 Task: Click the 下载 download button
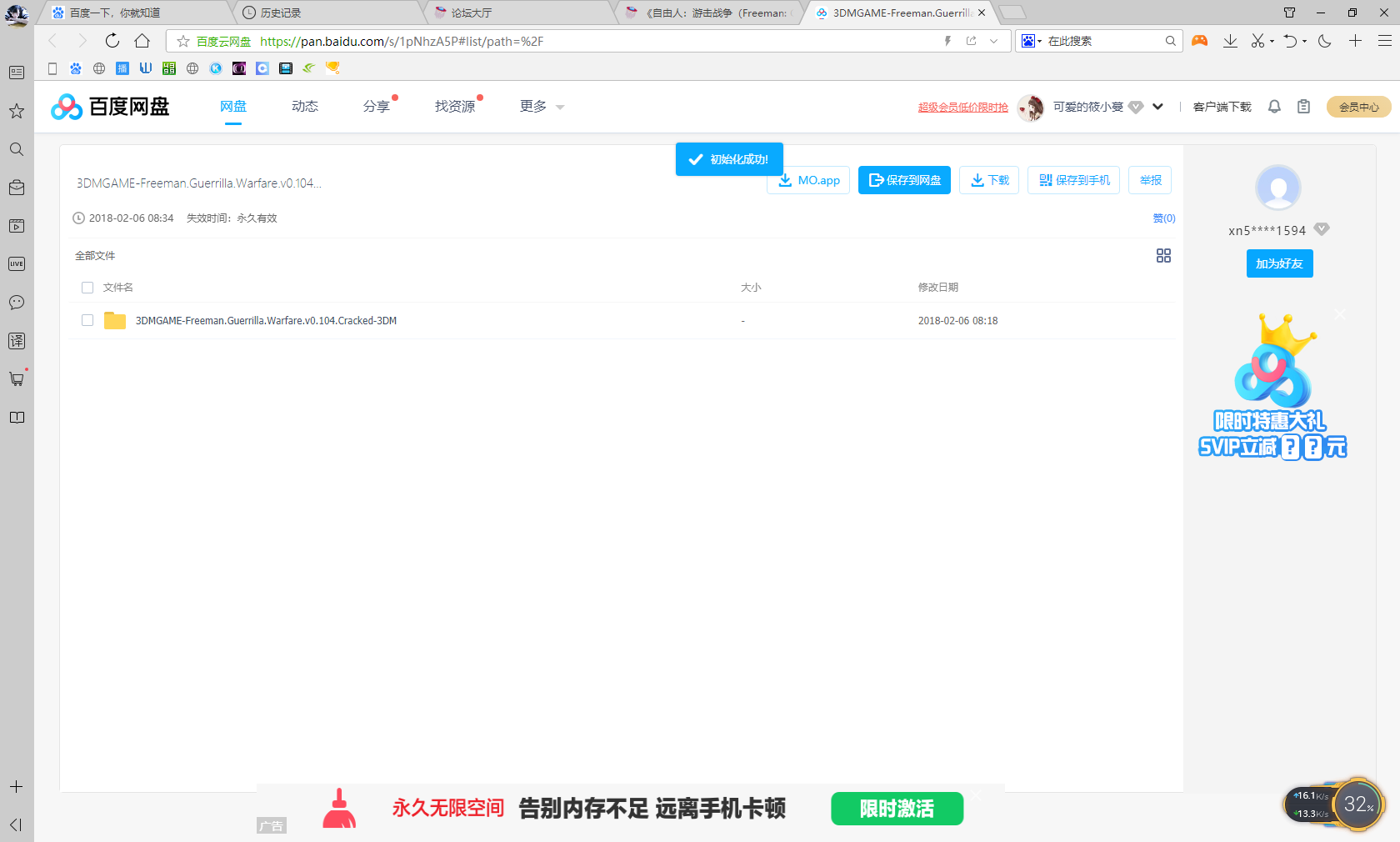[989, 180]
